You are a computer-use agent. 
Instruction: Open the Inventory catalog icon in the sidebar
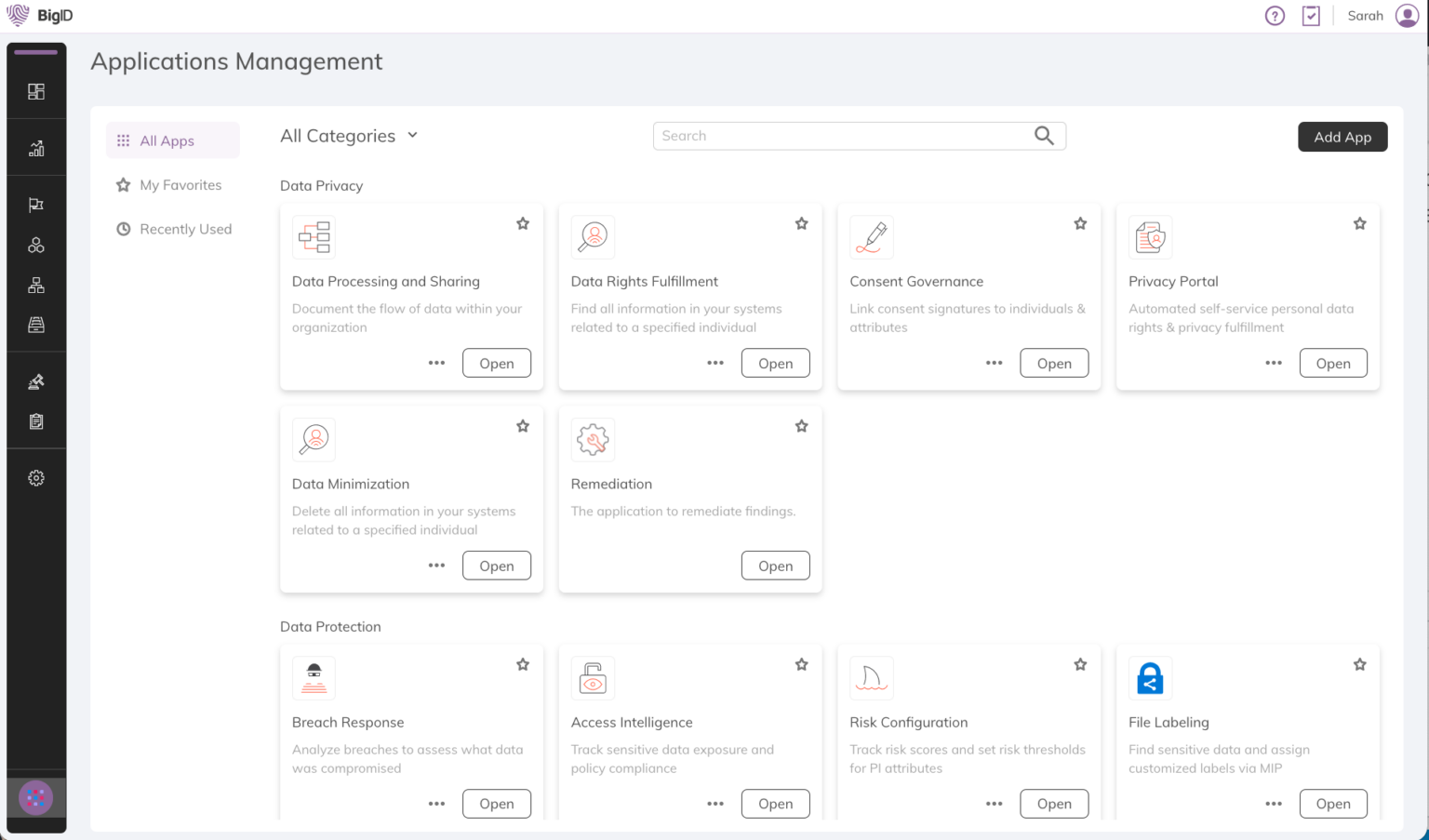click(36, 324)
